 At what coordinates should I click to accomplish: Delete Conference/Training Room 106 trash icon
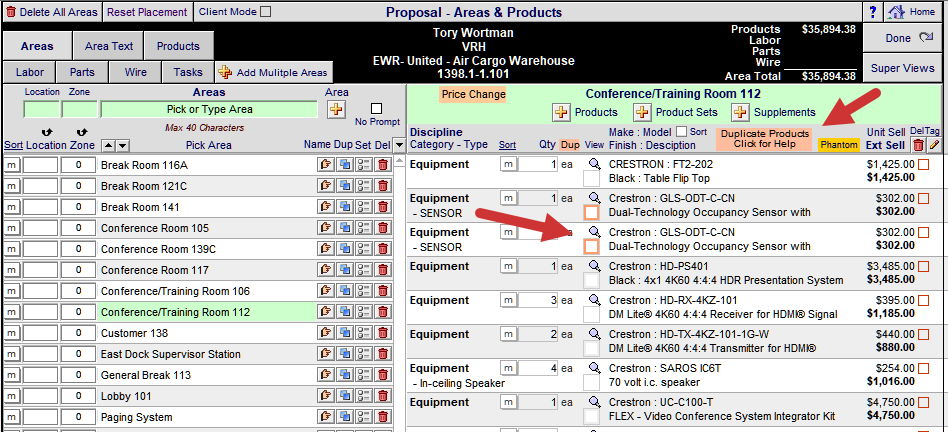click(x=382, y=291)
